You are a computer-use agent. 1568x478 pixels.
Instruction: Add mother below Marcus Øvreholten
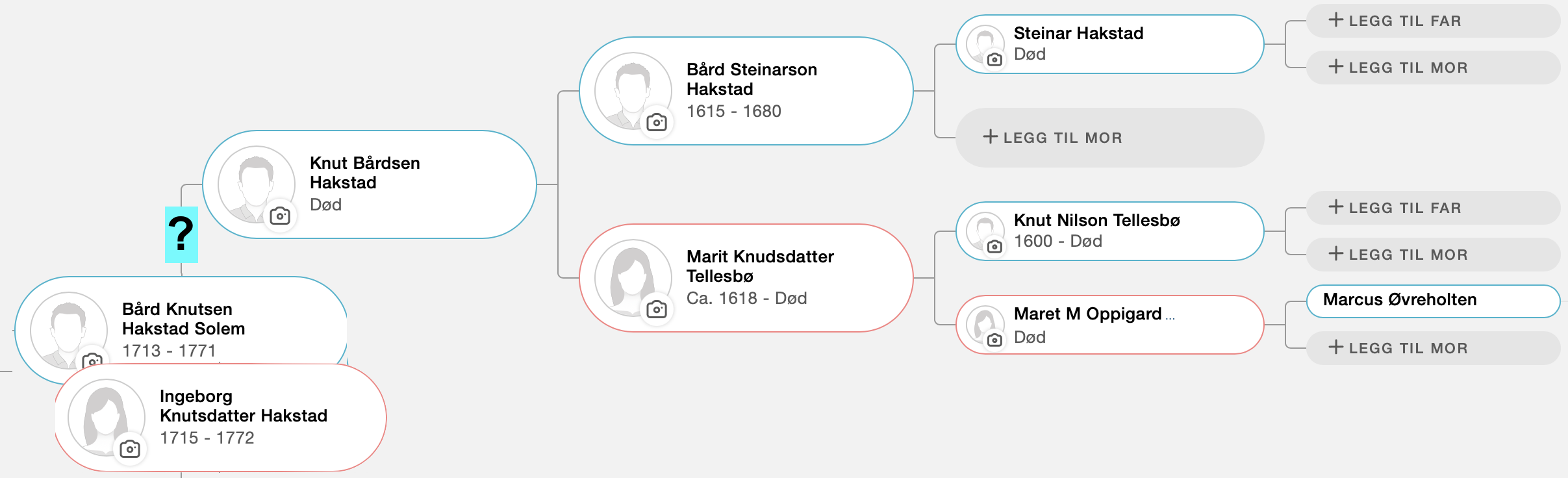(x=1433, y=348)
